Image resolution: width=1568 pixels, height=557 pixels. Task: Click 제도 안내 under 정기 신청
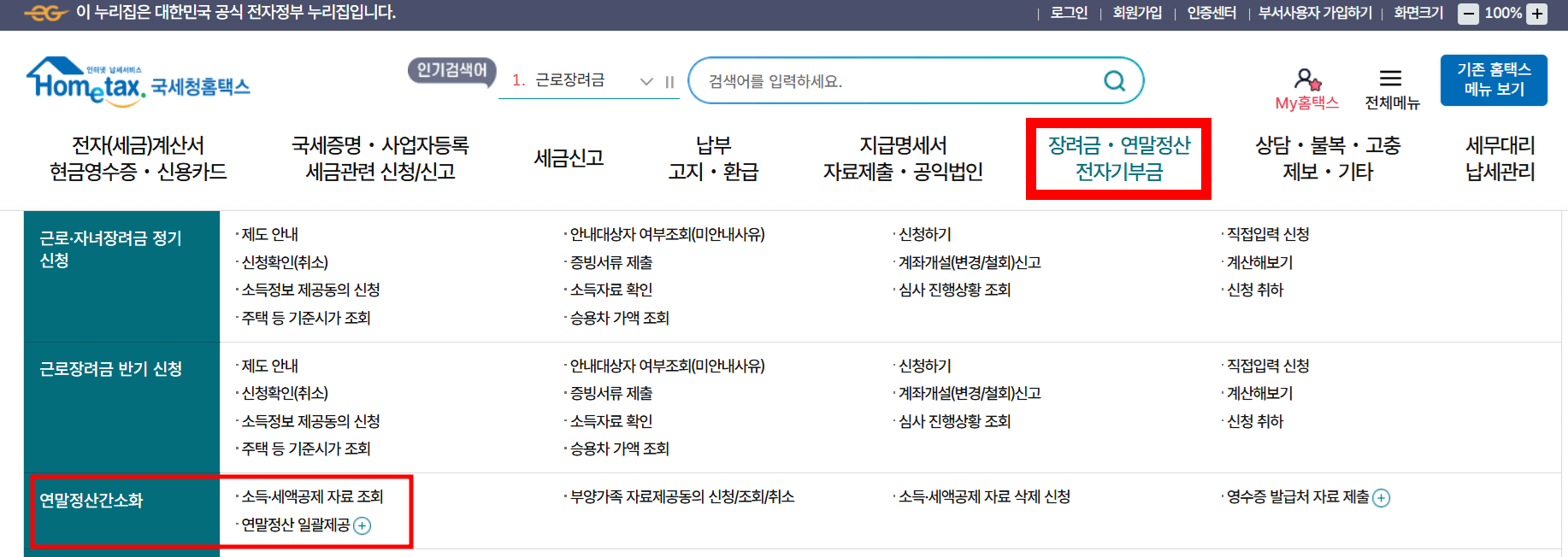(269, 234)
